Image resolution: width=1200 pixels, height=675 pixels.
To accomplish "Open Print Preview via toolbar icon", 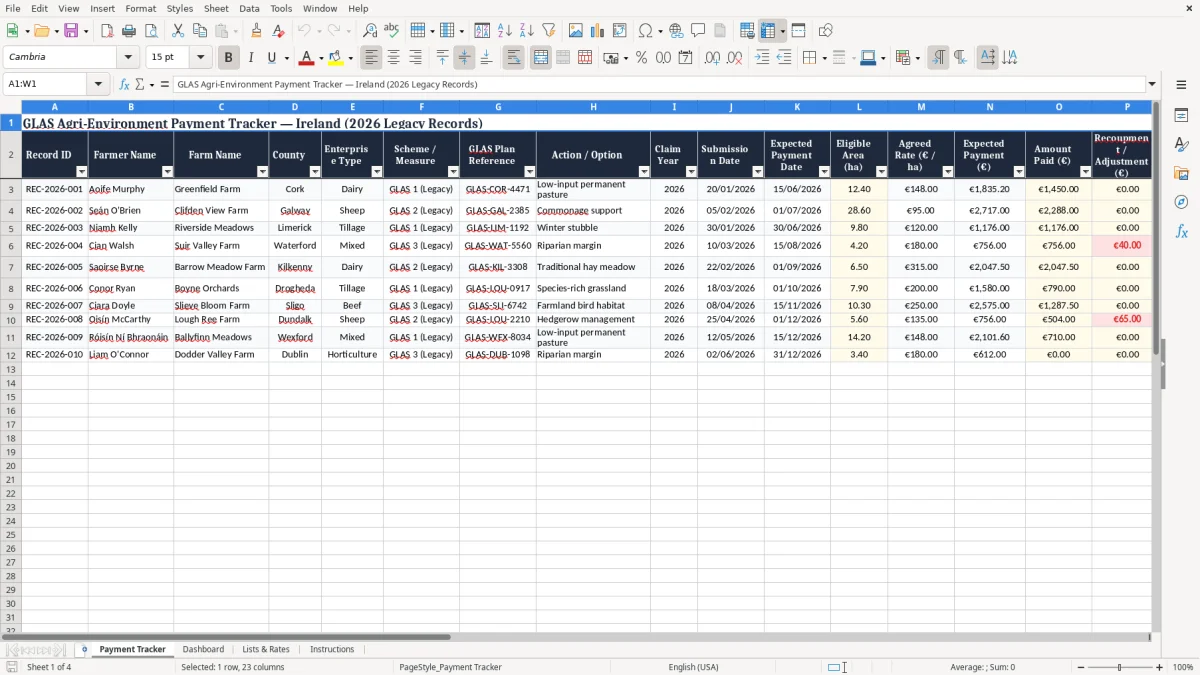I will point(151,31).
